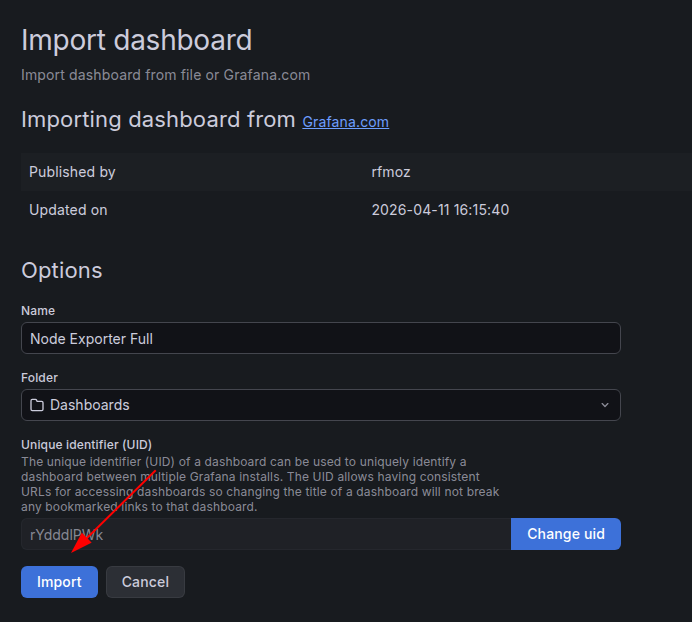
Task: Select the UID field 'rYdddlPWk'
Action: [266, 534]
